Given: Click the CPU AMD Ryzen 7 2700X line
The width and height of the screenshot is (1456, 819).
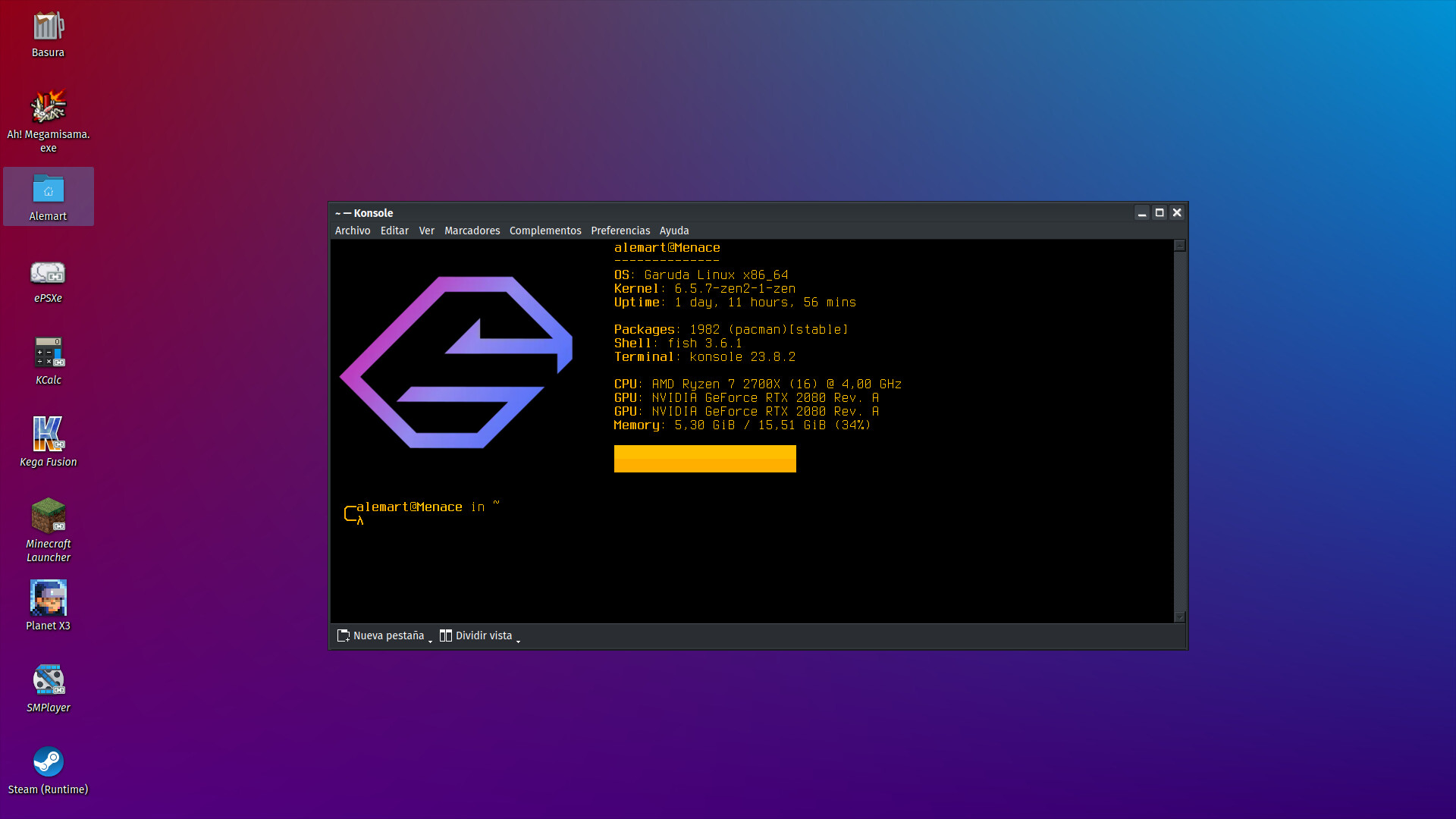Looking at the screenshot, I should pyautogui.click(x=758, y=384).
